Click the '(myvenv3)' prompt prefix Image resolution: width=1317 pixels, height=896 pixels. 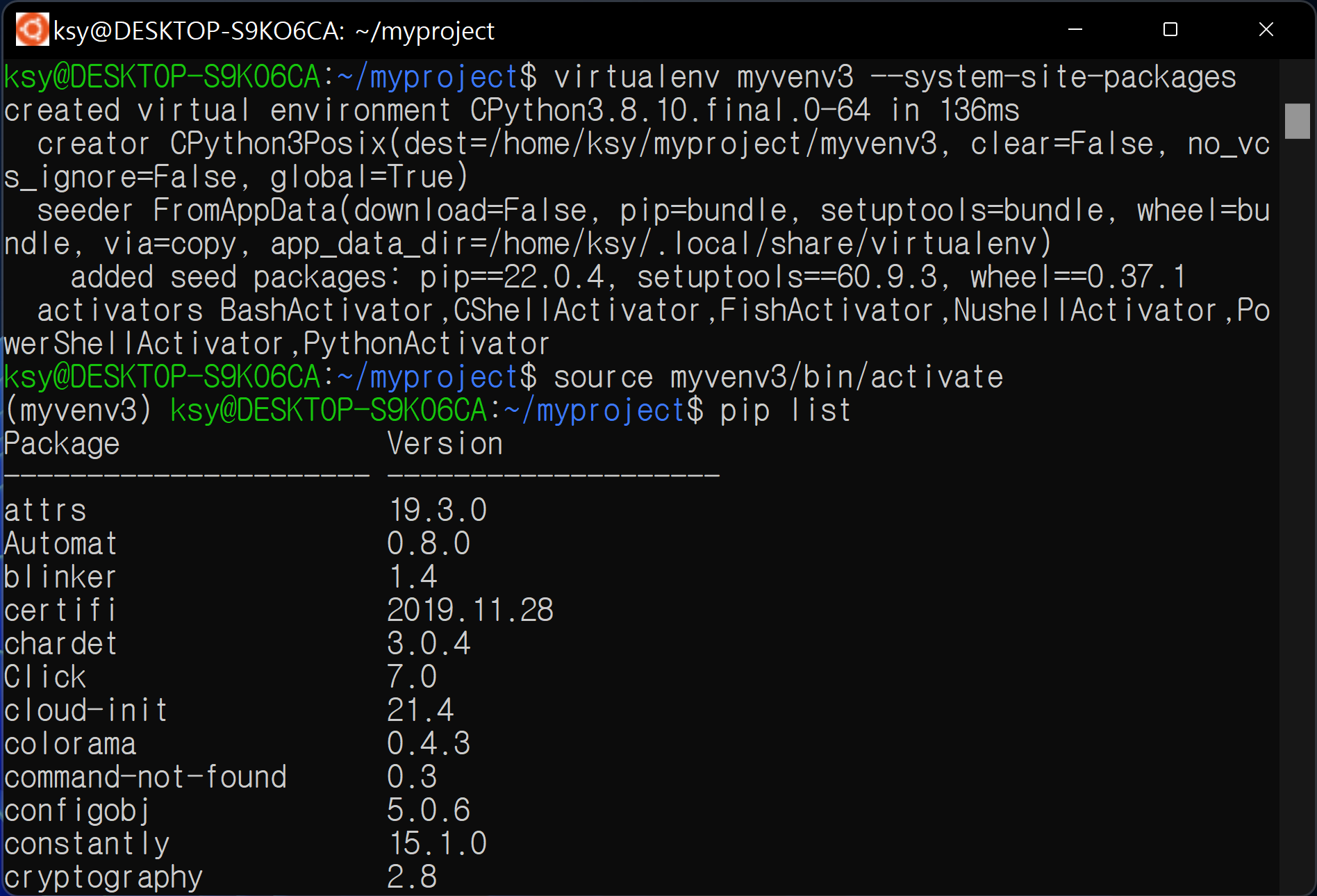[x=78, y=410]
